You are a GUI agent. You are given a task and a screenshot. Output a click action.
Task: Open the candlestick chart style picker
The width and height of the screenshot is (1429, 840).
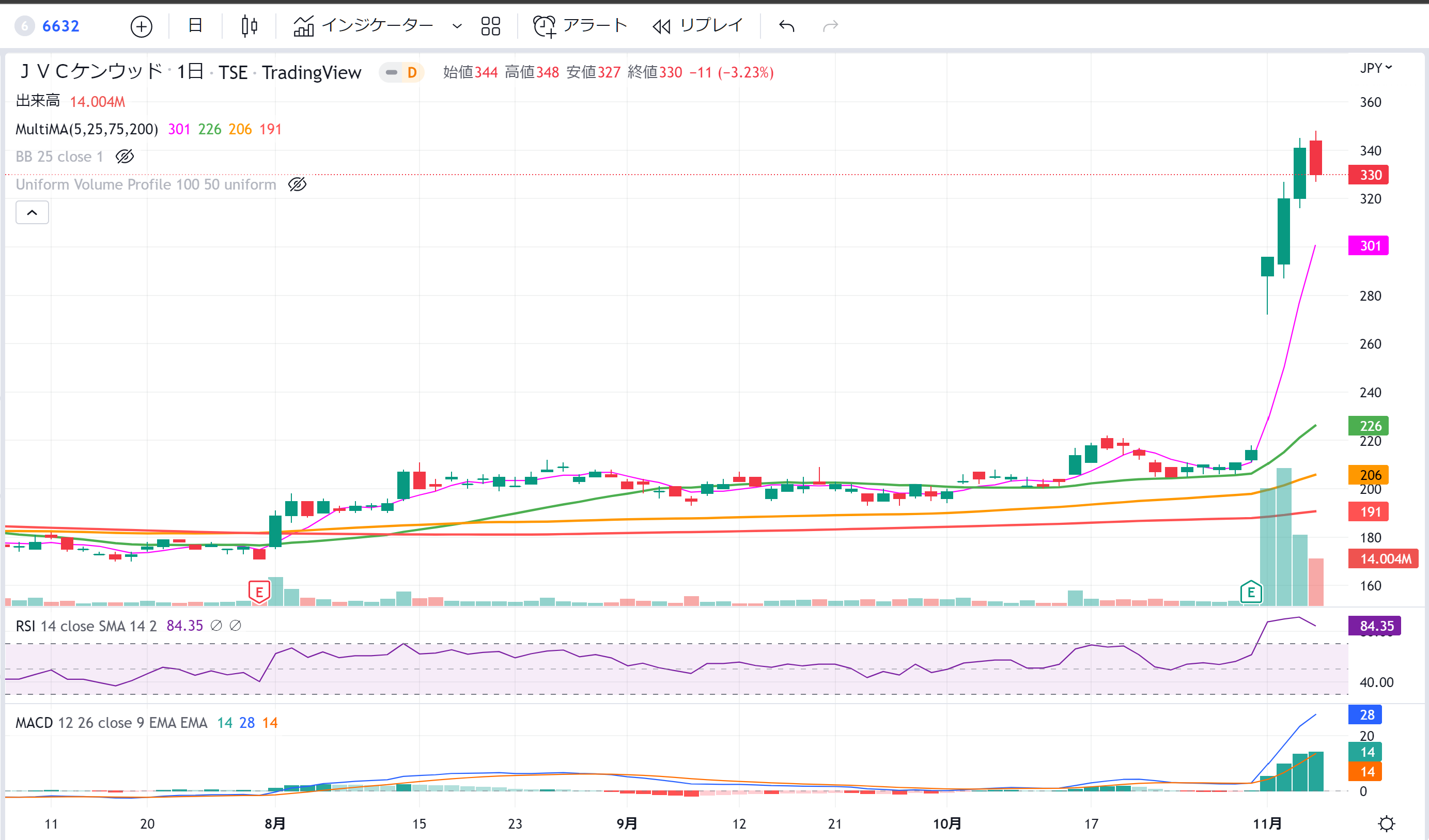point(249,26)
